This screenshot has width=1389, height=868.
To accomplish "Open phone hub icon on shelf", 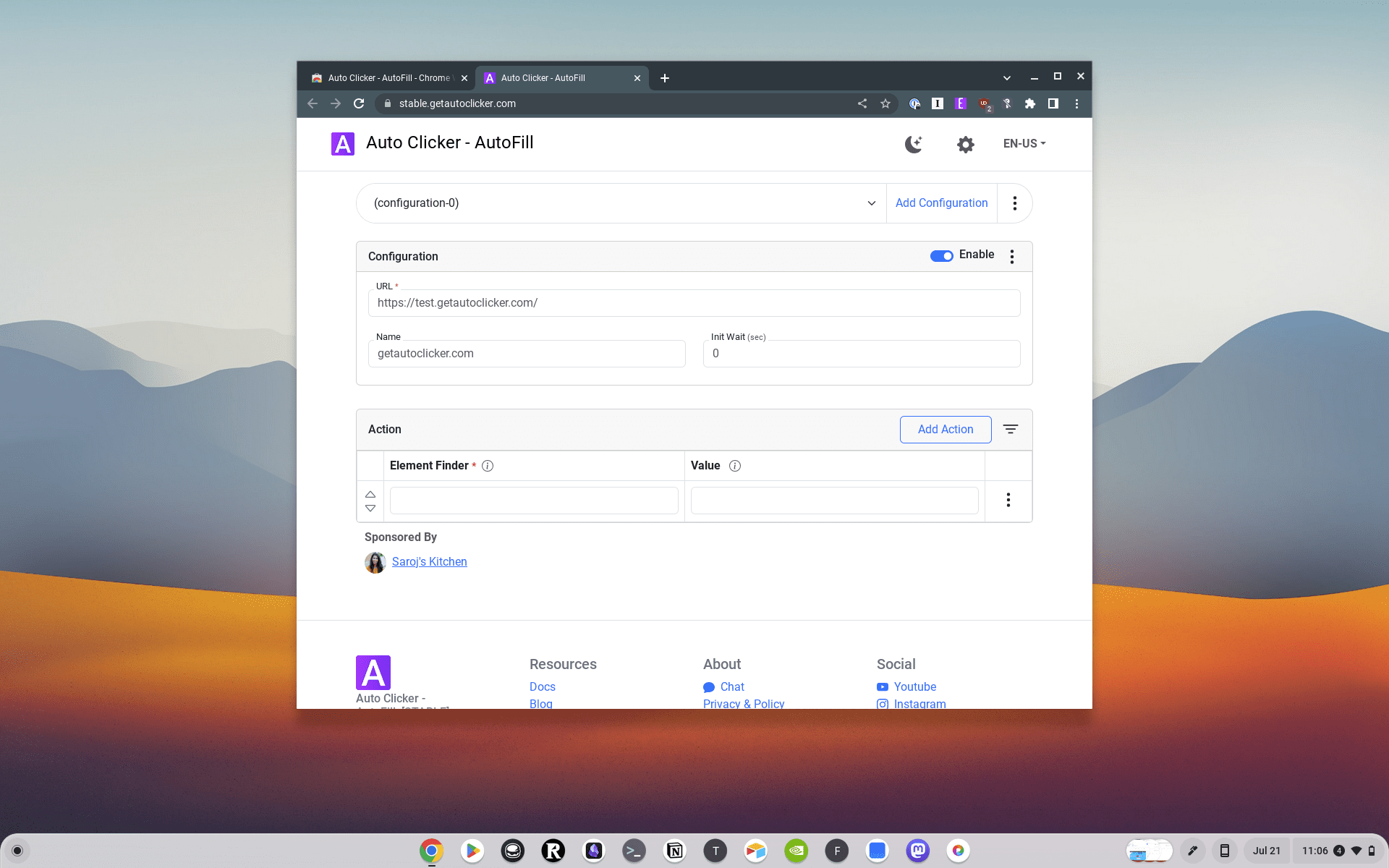I will click(x=1224, y=851).
